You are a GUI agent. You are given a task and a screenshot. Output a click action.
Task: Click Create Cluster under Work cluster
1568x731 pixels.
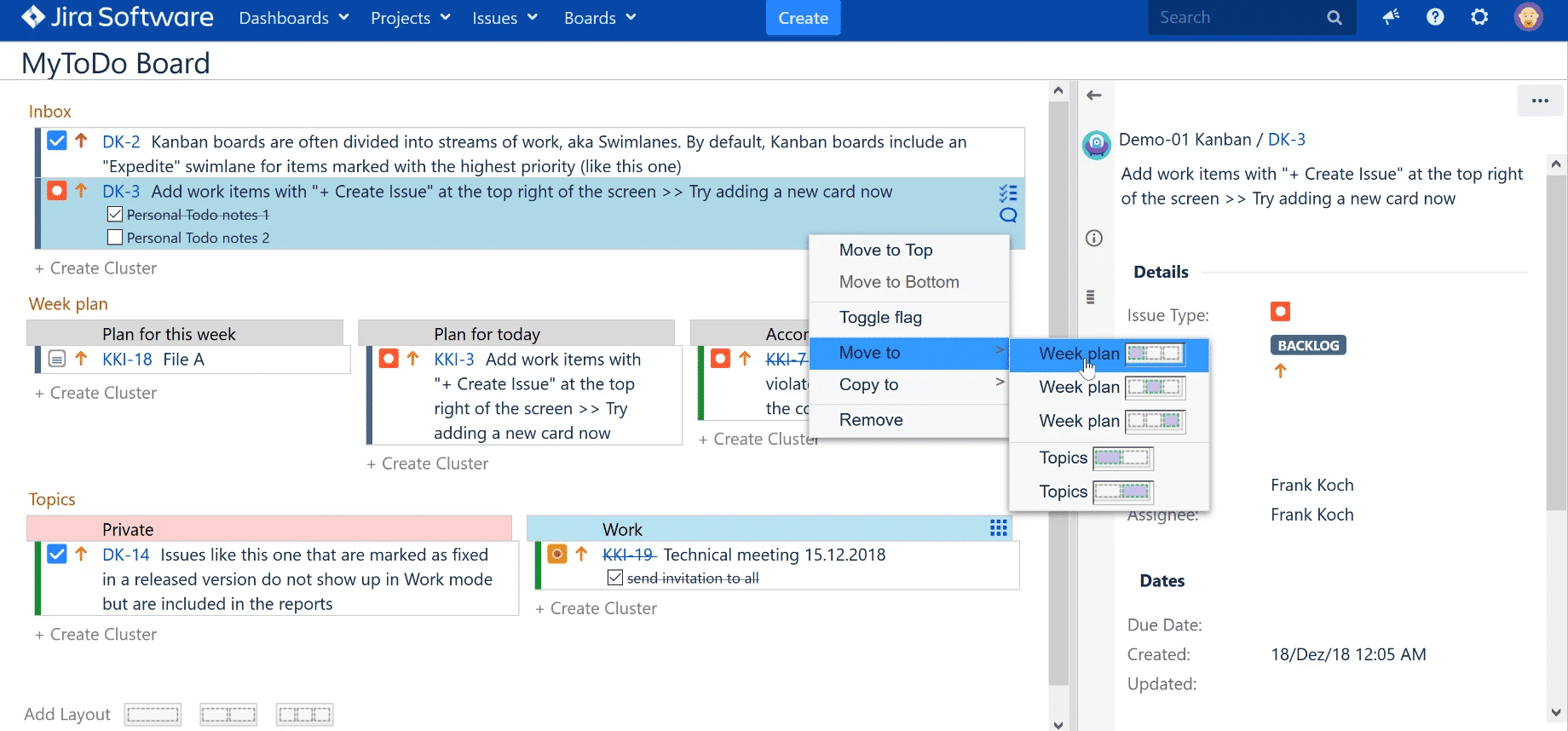point(596,608)
